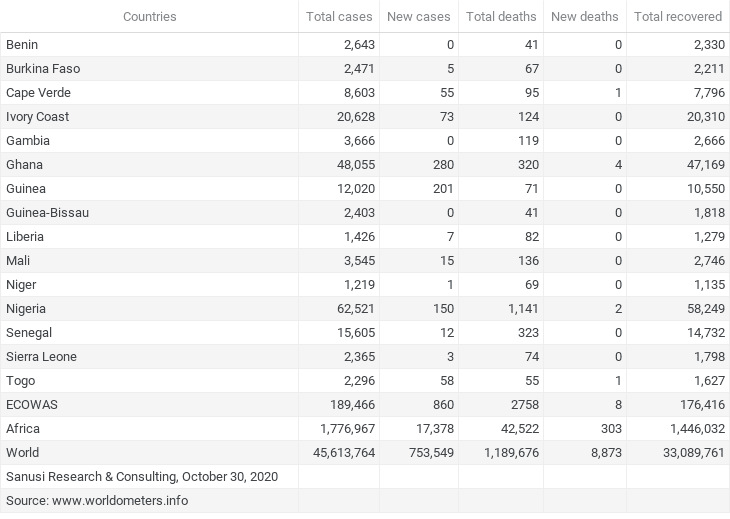Click the Total recovered column header
730x519 pixels.
(x=678, y=16)
